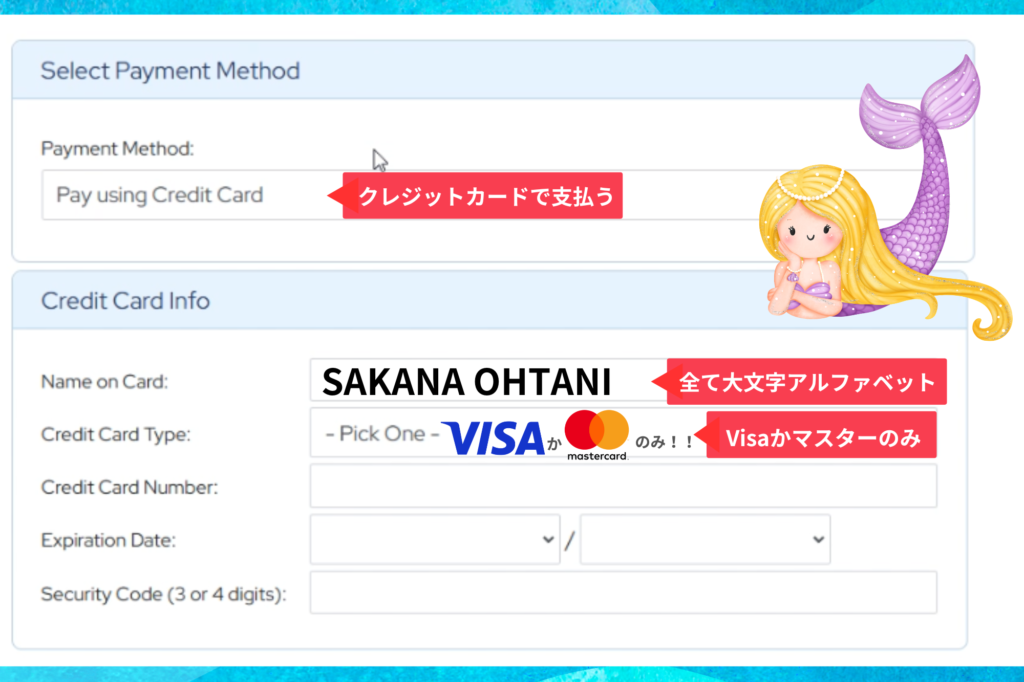This screenshot has width=1024, height=682.
Task: Click the Name on Card input field
Action: (x=623, y=381)
